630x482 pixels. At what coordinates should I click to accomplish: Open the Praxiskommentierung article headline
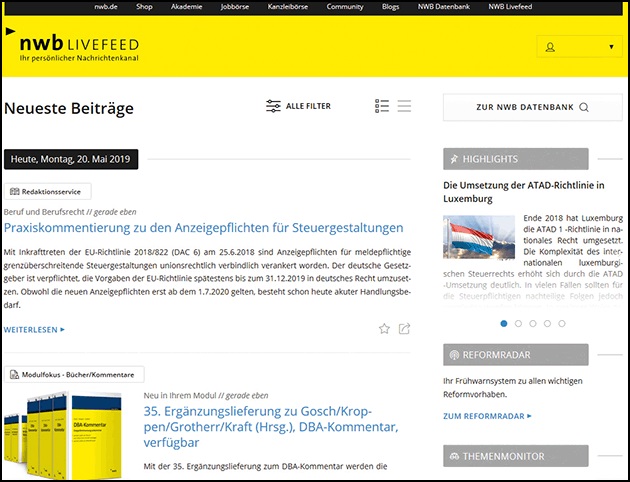point(204,228)
